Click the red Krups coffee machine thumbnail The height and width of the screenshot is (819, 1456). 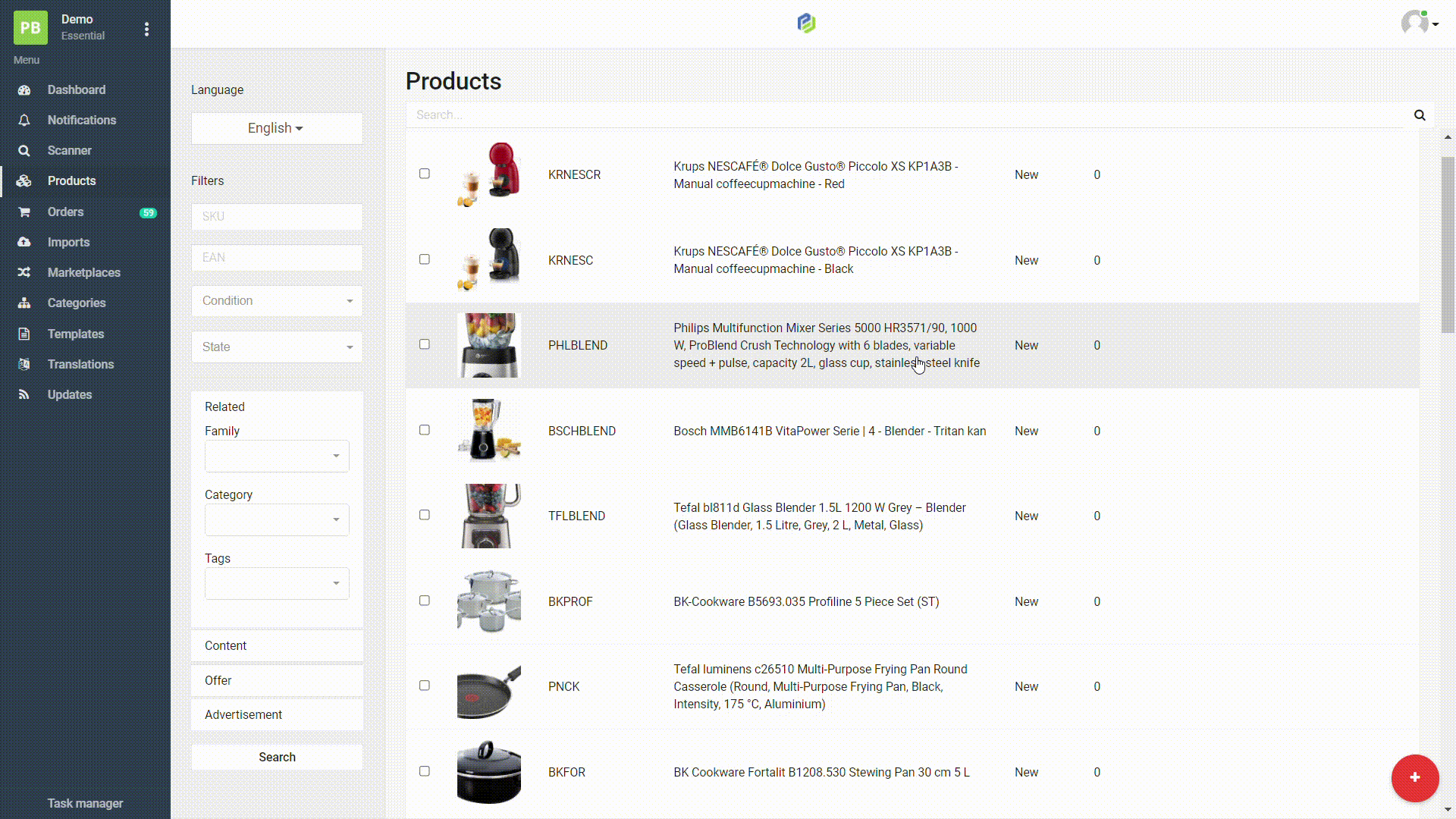[489, 175]
